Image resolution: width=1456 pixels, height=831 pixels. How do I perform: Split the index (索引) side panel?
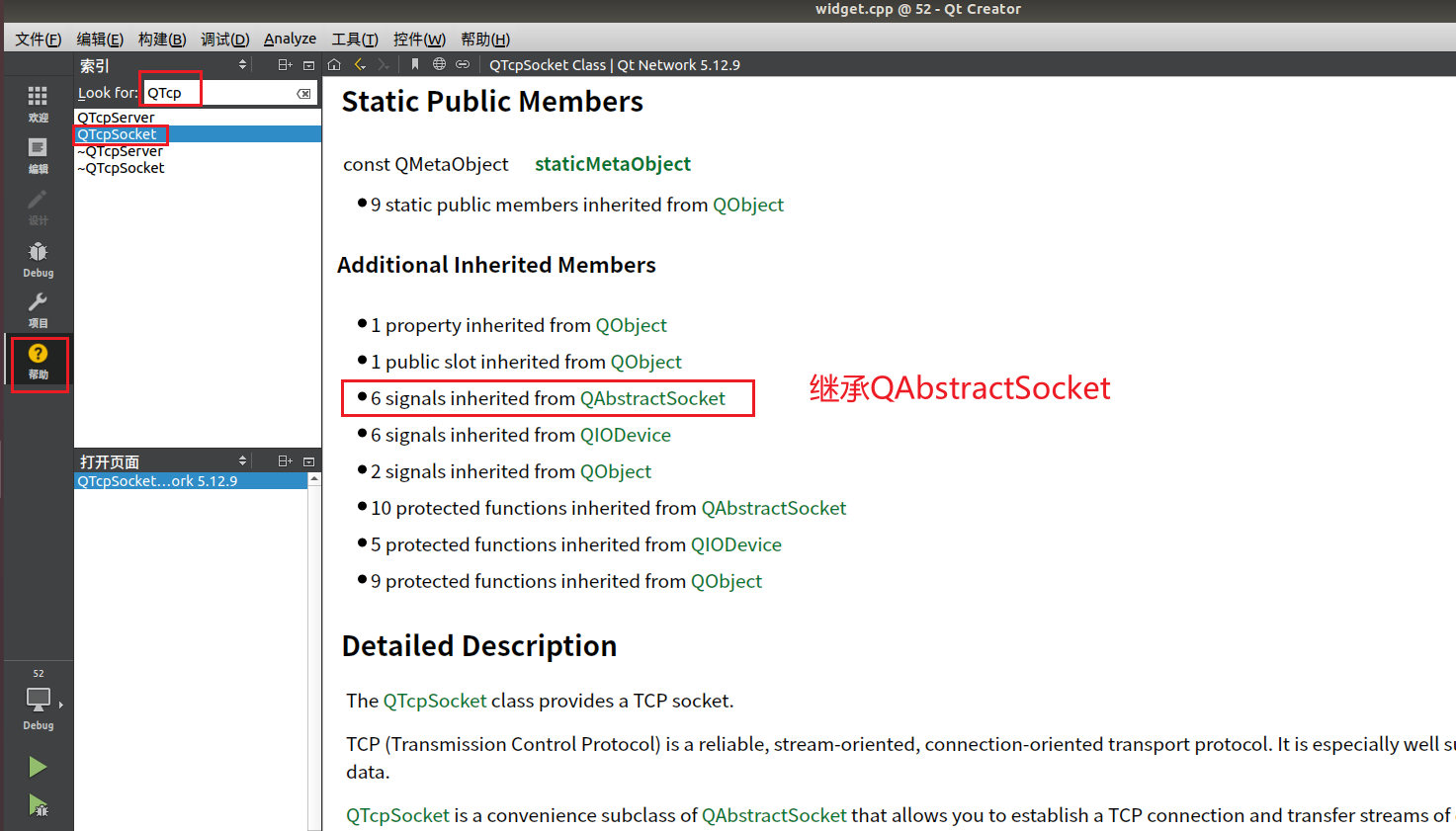tap(285, 65)
